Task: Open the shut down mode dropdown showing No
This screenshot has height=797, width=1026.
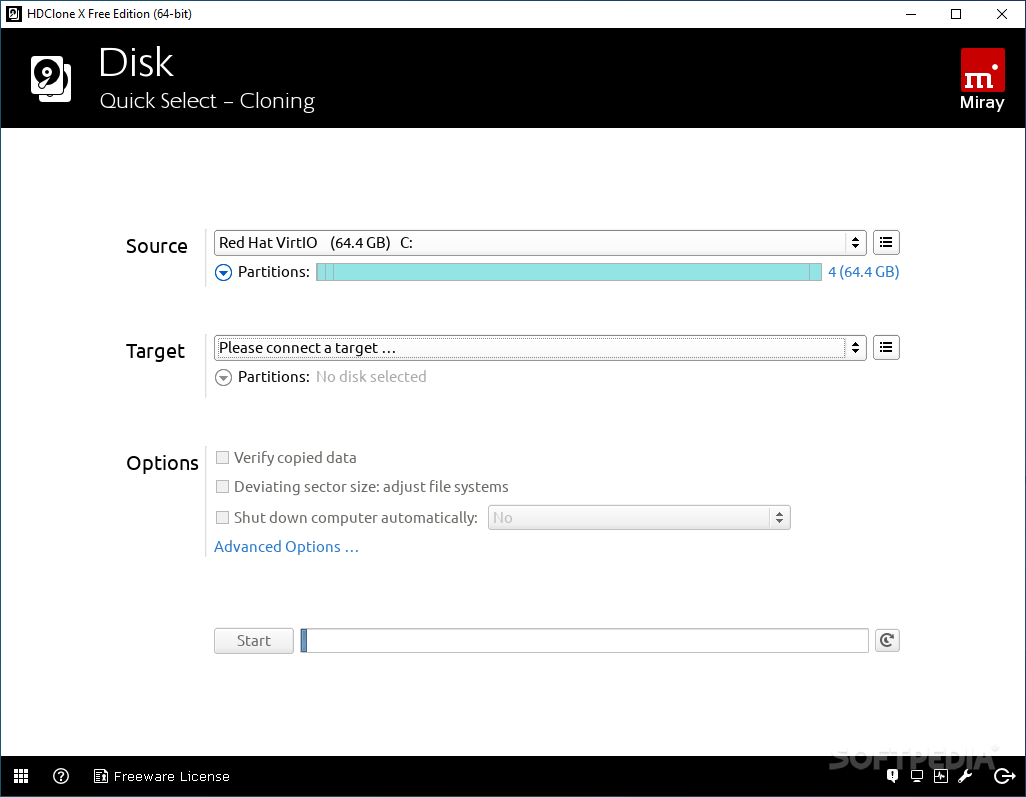Action: [x=639, y=518]
